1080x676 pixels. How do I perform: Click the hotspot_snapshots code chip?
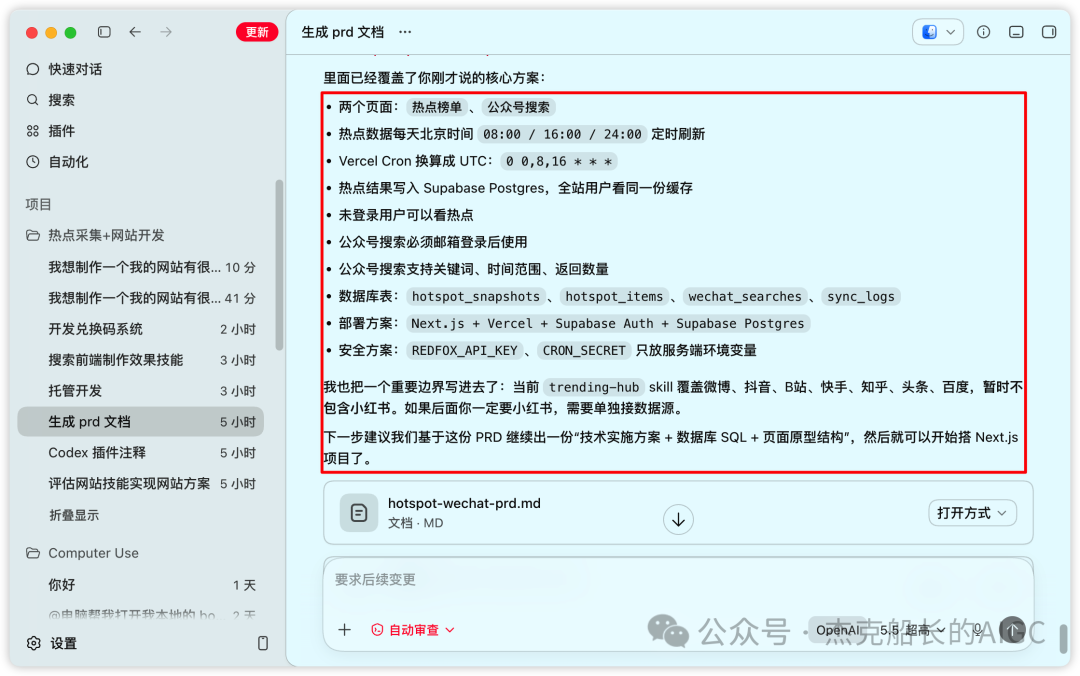coord(476,296)
